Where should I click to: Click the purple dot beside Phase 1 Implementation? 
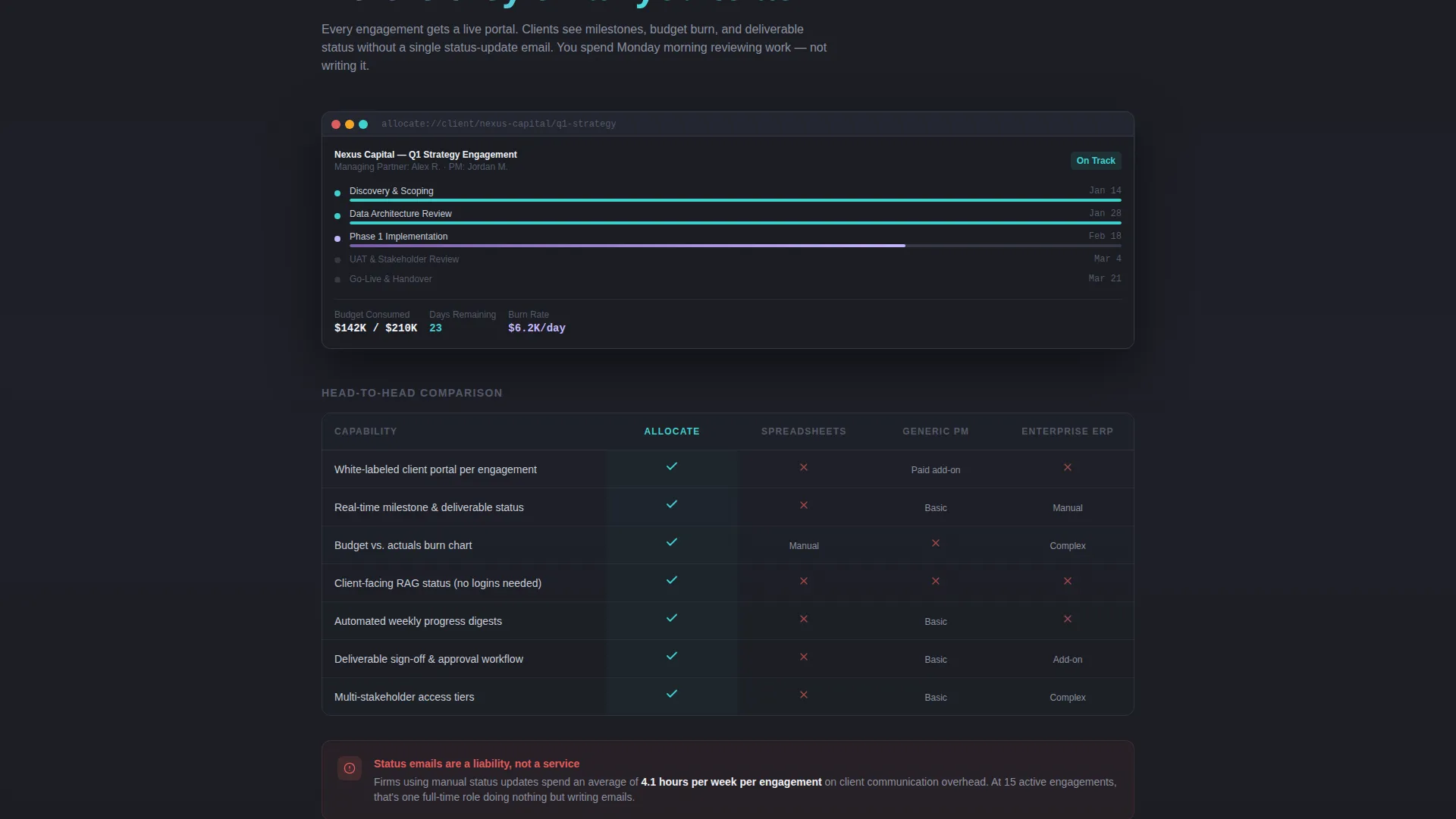click(337, 239)
